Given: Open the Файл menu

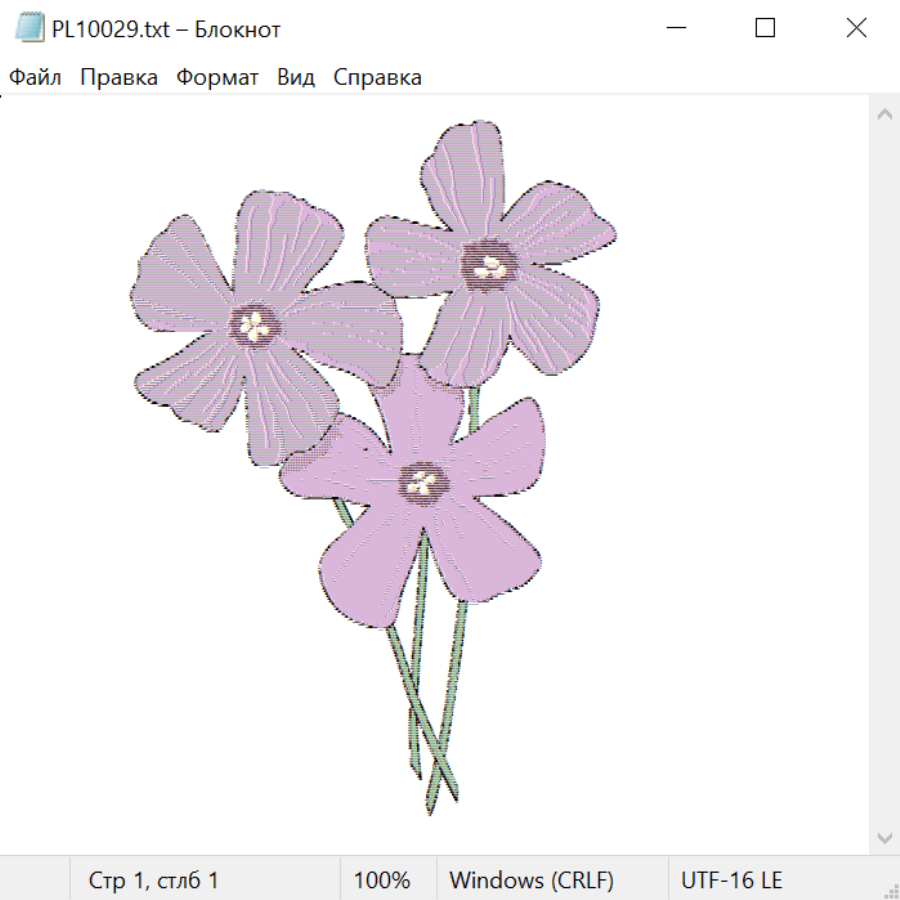Looking at the screenshot, I should point(35,78).
